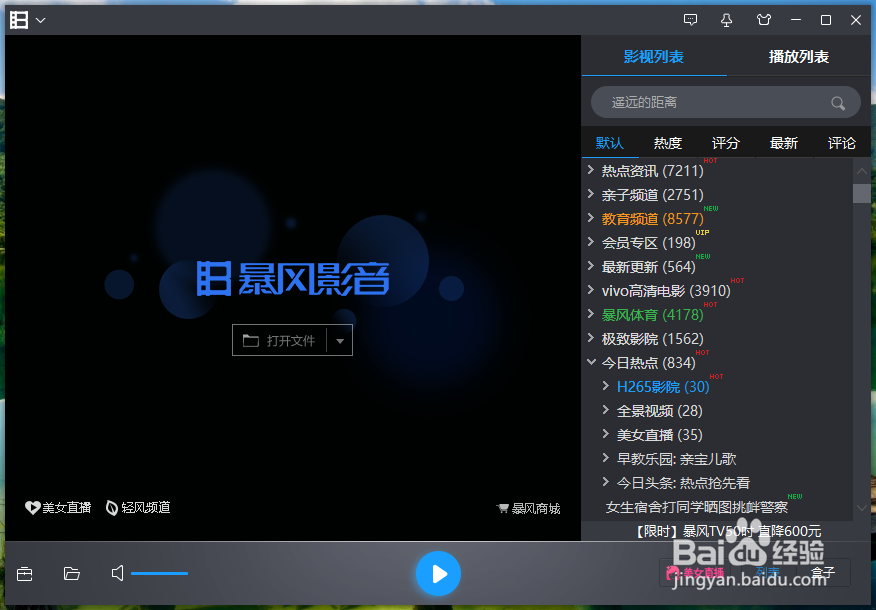Open 暴风商城 shopping cart link
The height and width of the screenshot is (610, 876).
point(529,508)
